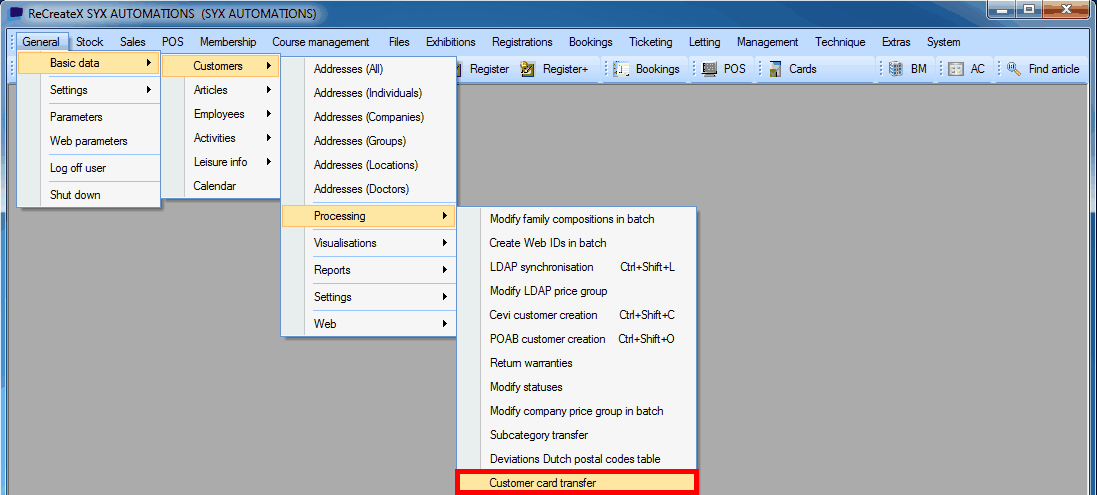Open the Membership menu

click(x=227, y=42)
